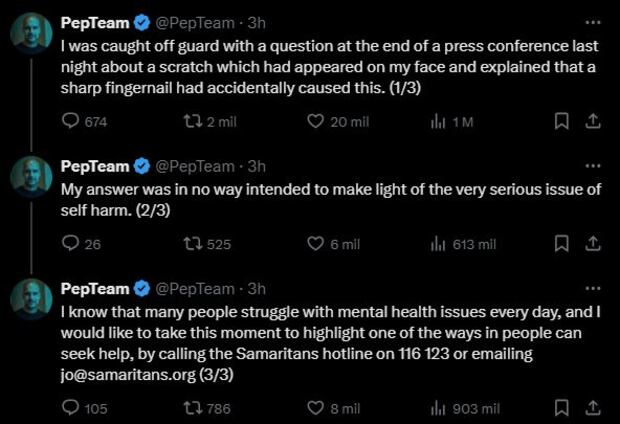View analytics of the 1 M views tweet
This screenshot has width=620, height=424.
tap(437, 121)
